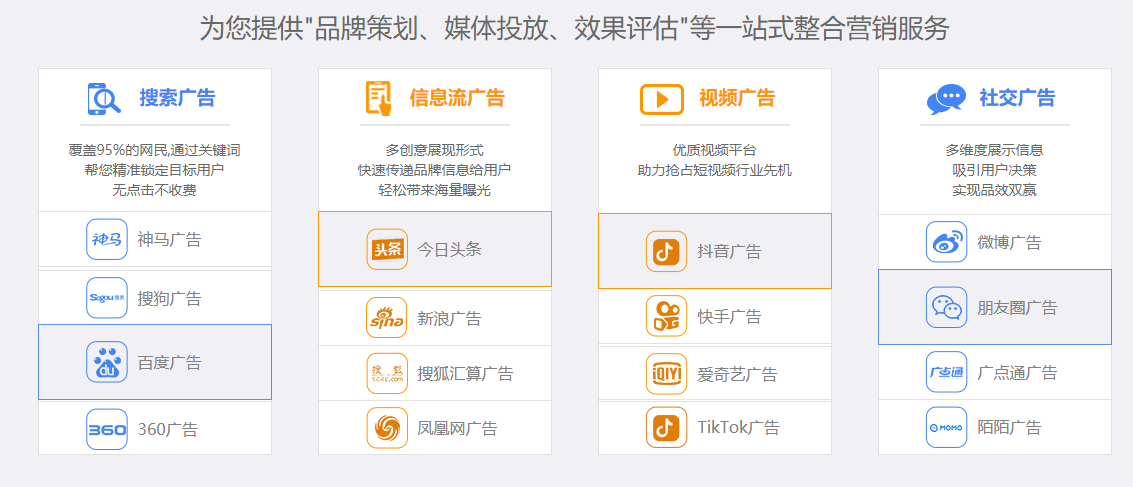Click the WeChat Moments chat-bubbles icon
The width and height of the screenshot is (1133, 487).
947,307
